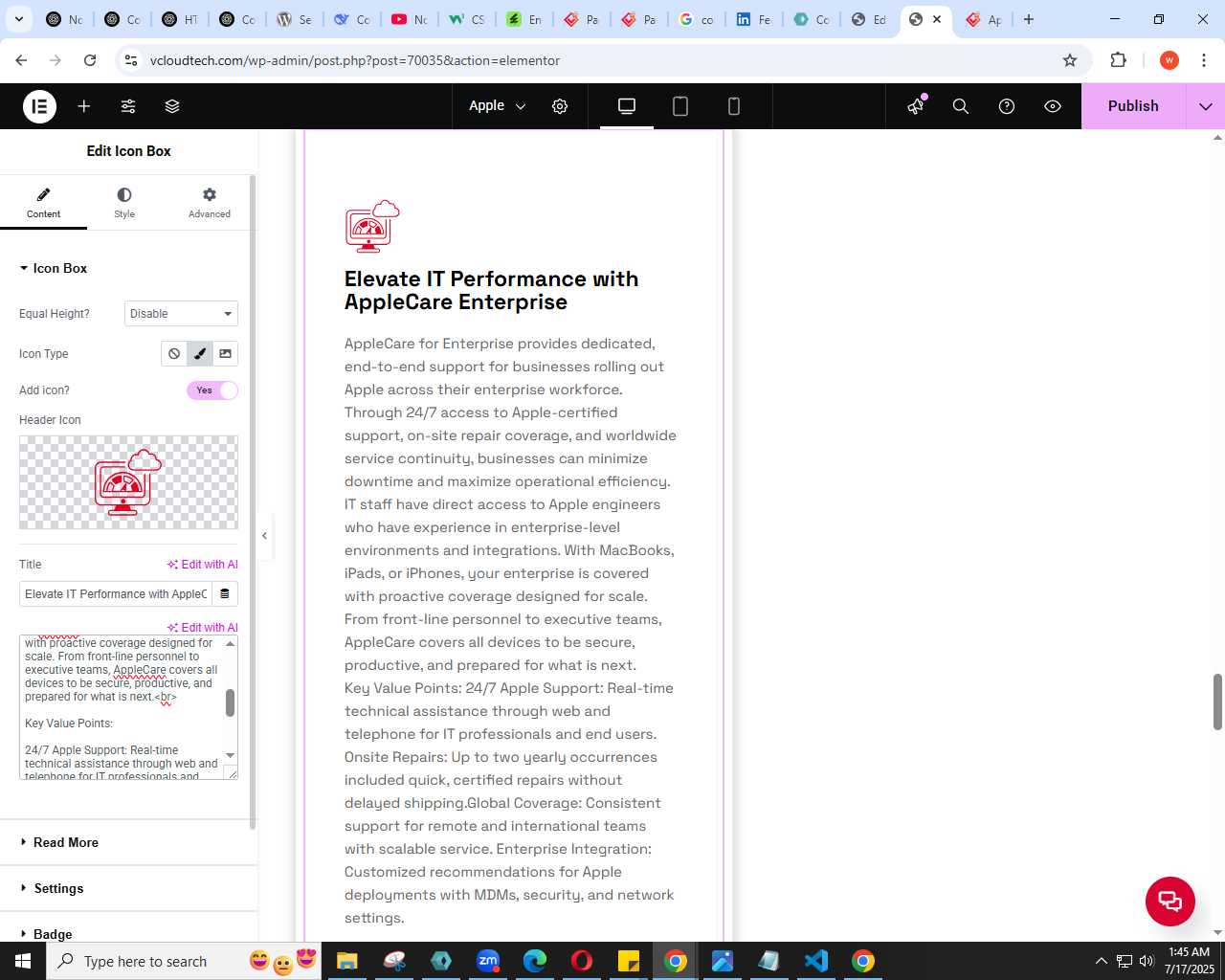Click Edit with AI for description
1225x980 pixels.
203,628
